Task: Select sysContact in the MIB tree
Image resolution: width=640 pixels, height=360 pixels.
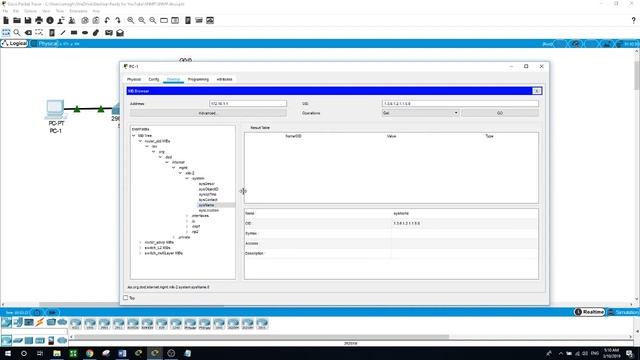Action: tap(208, 200)
